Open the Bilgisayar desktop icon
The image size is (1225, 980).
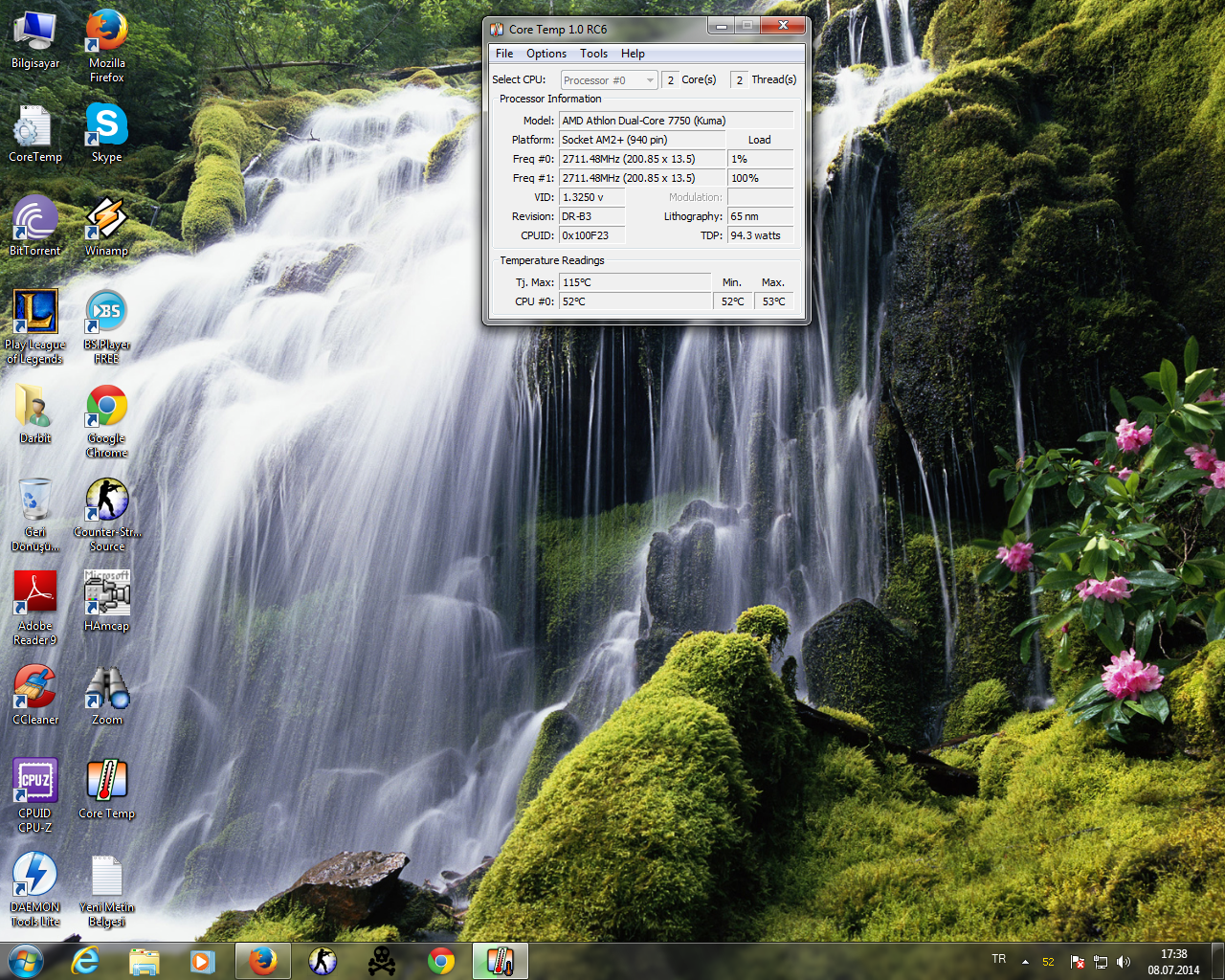tap(35, 39)
